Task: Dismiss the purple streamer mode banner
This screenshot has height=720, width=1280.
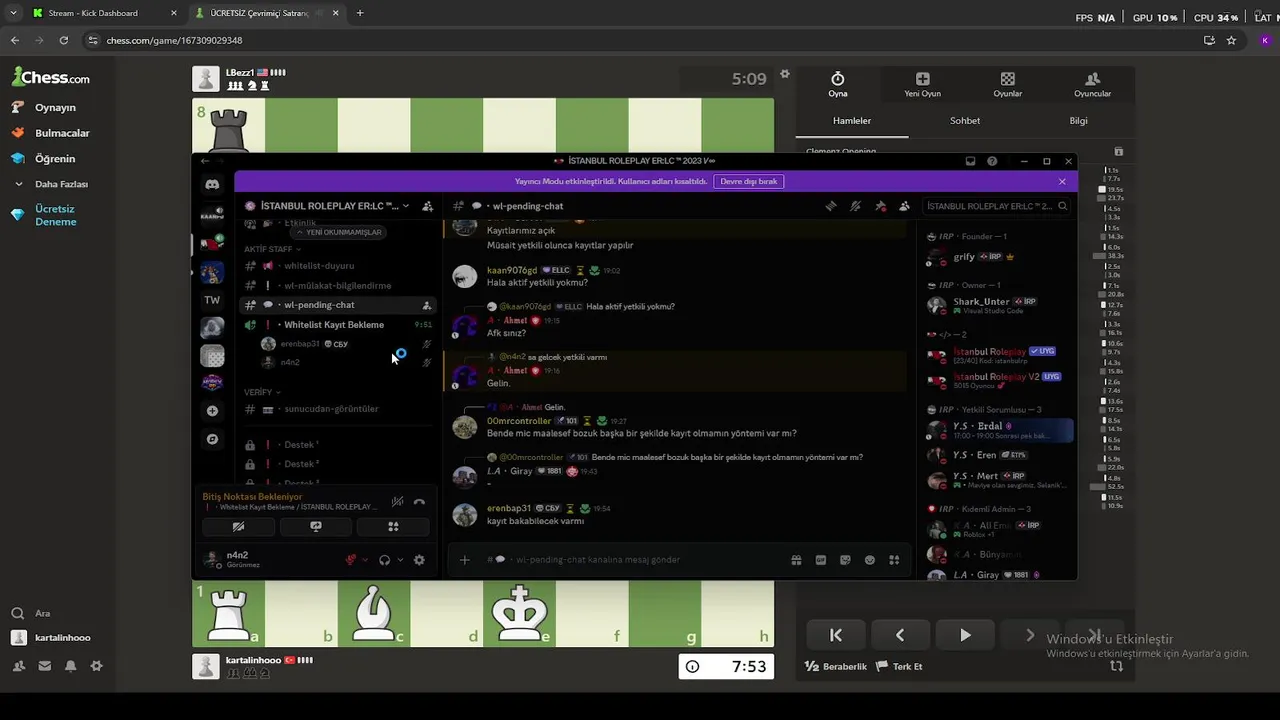Action: tap(1062, 181)
